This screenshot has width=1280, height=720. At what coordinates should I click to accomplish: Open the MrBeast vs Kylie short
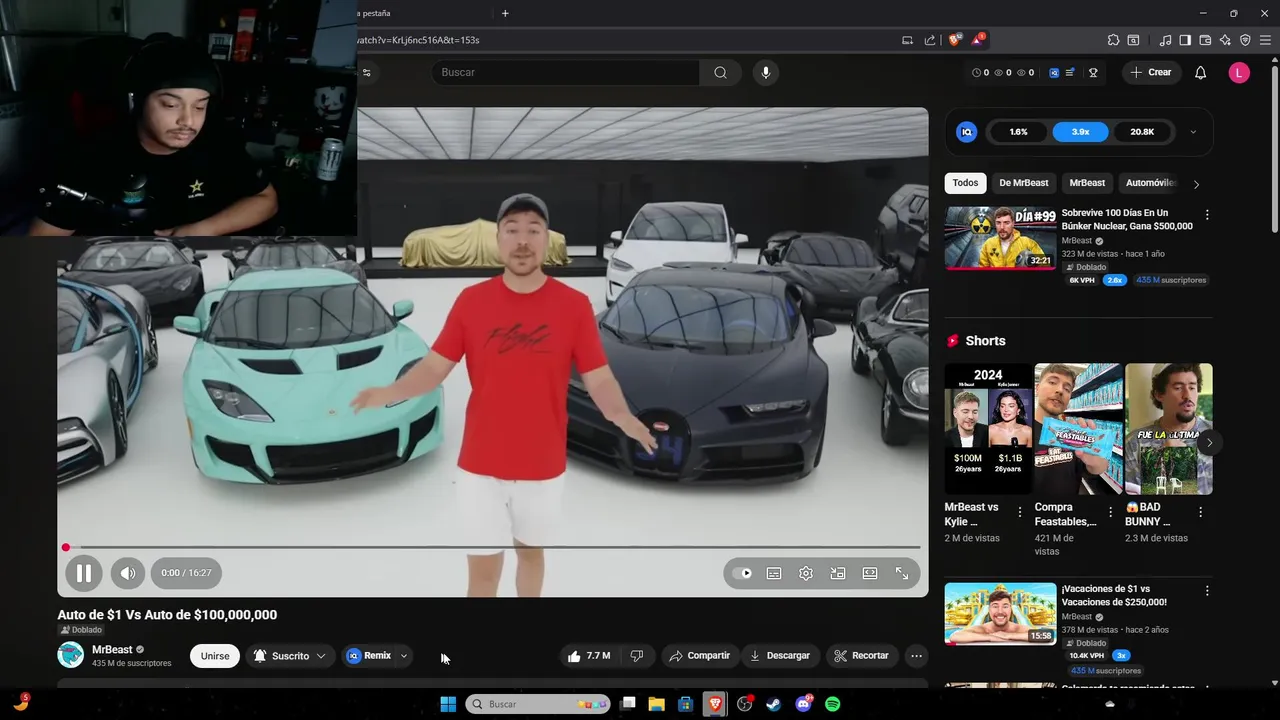[988, 428]
